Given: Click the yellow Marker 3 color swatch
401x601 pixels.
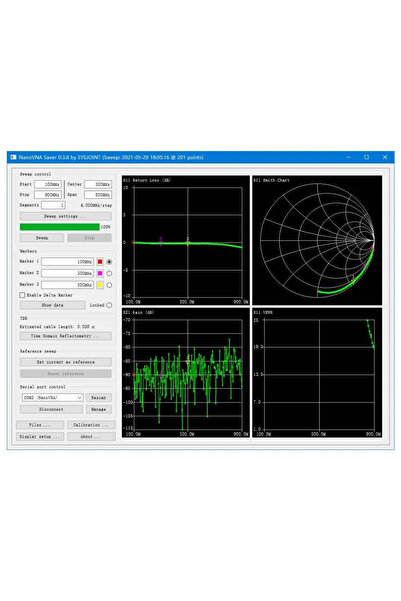Looking at the screenshot, I should 100,285.
